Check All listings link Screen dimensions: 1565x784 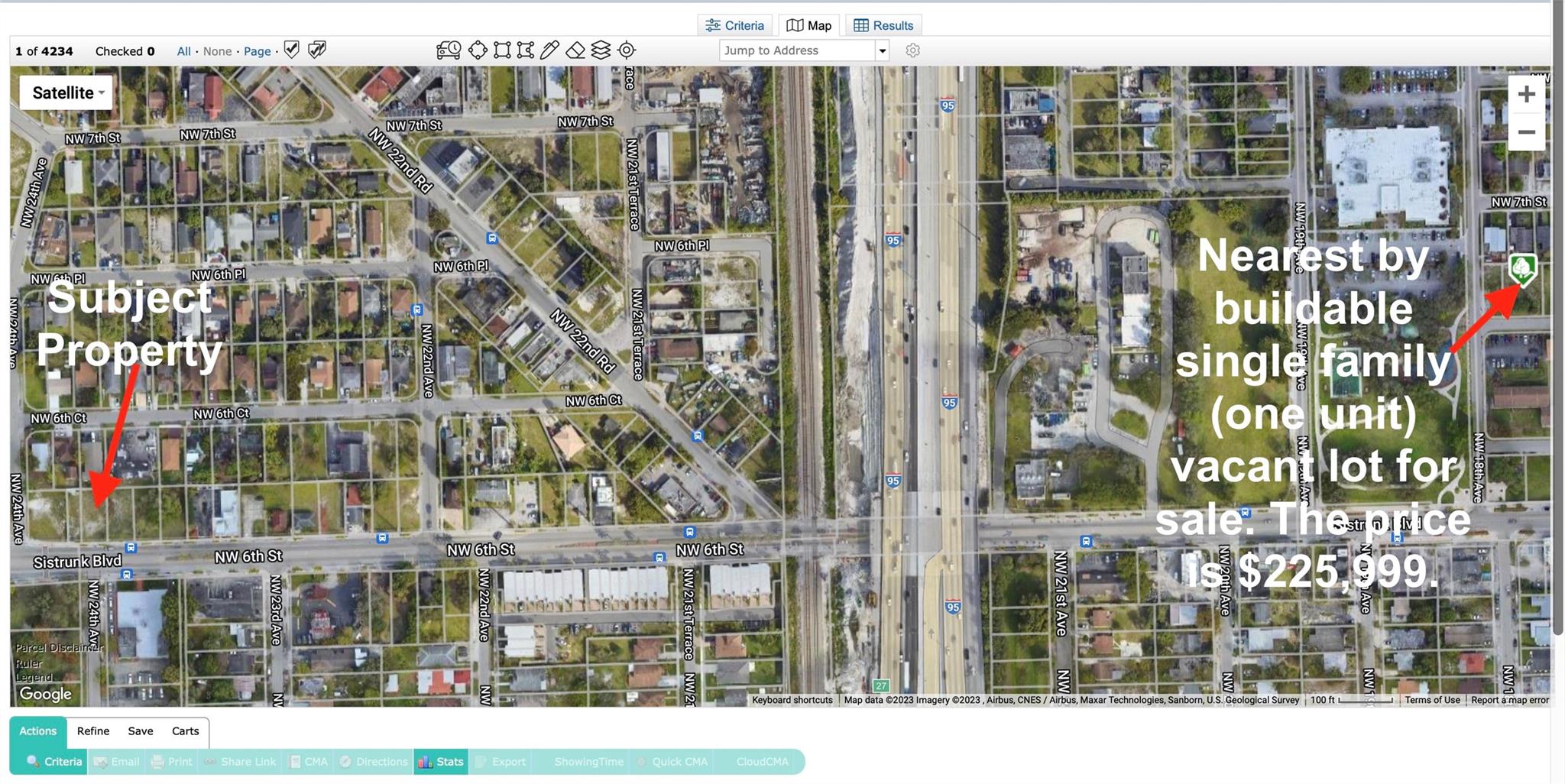[x=183, y=51]
